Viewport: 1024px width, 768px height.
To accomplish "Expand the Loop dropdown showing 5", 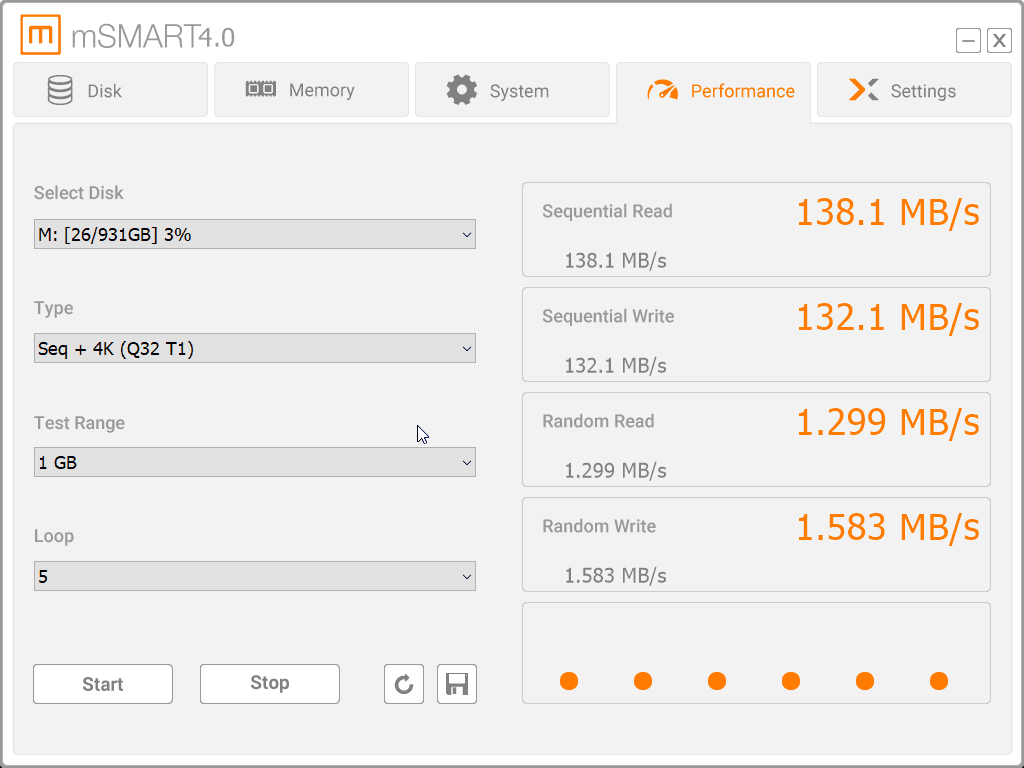I will click(x=255, y=576).
